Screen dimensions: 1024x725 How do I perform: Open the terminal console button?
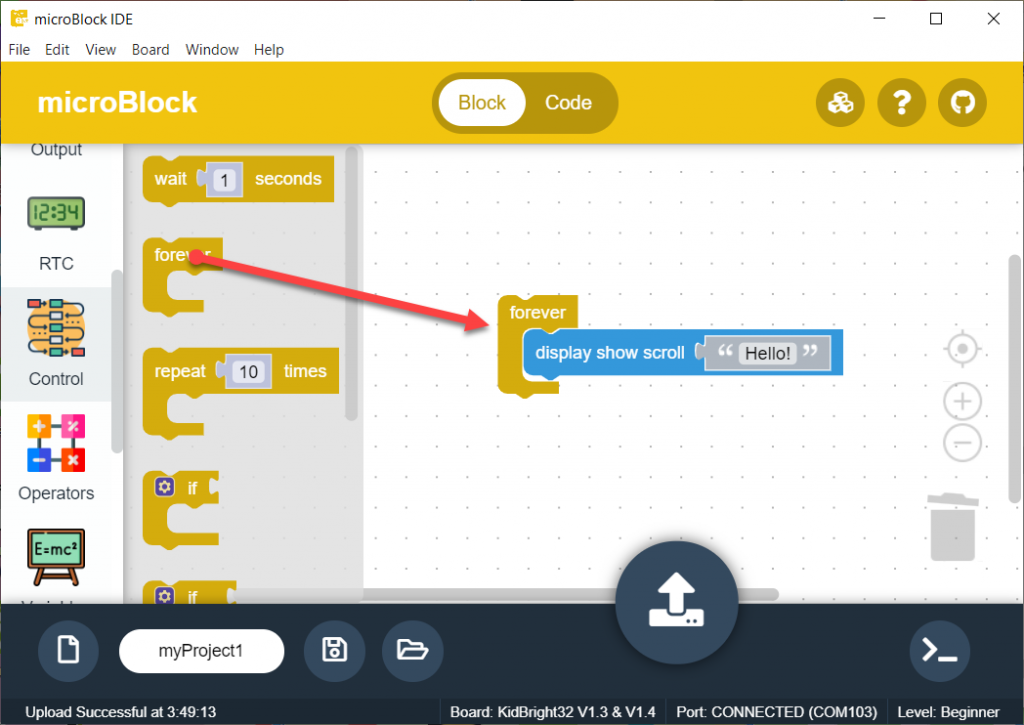940,651
